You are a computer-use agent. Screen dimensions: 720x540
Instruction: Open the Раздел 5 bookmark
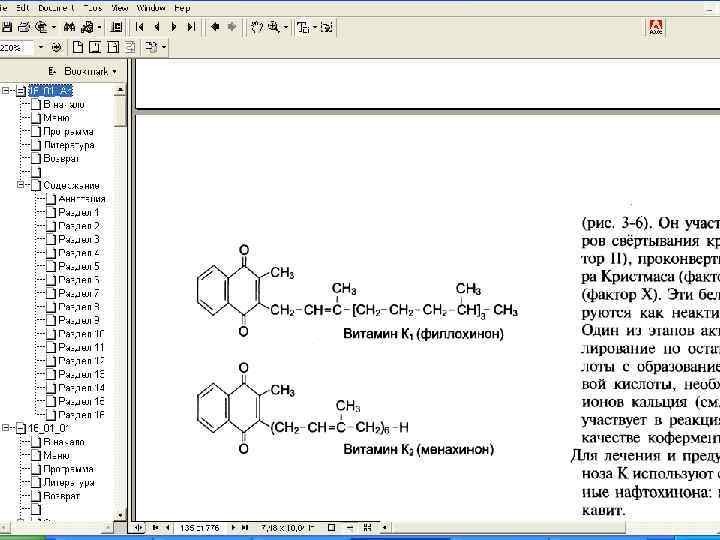point(79,266)
